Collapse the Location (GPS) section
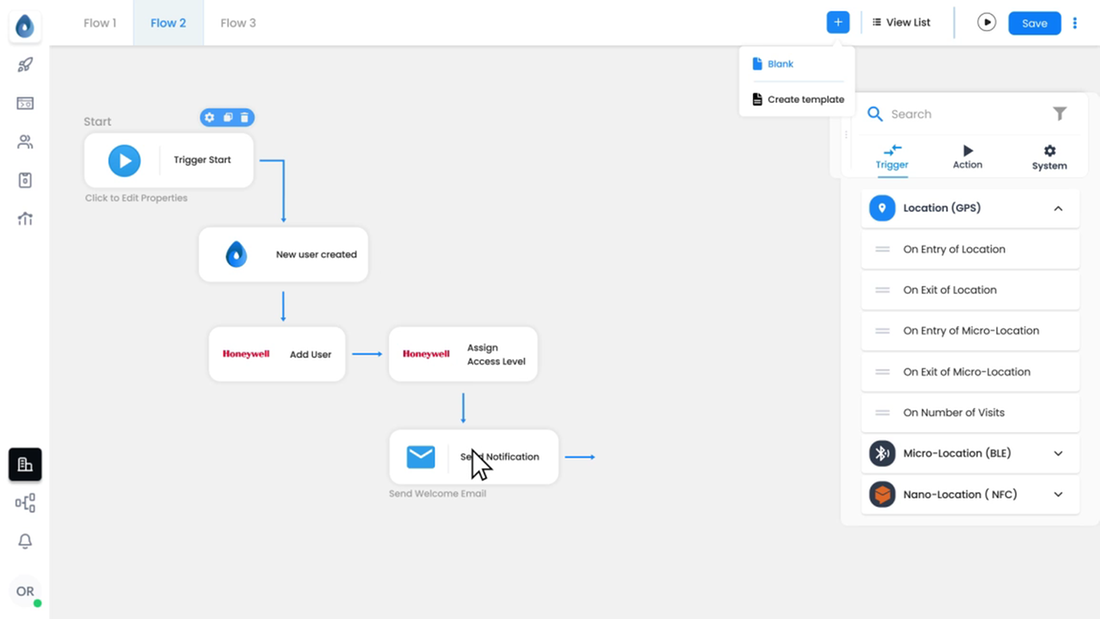The width and height of the screenshot is (1100, 619). coord(1058,208)
